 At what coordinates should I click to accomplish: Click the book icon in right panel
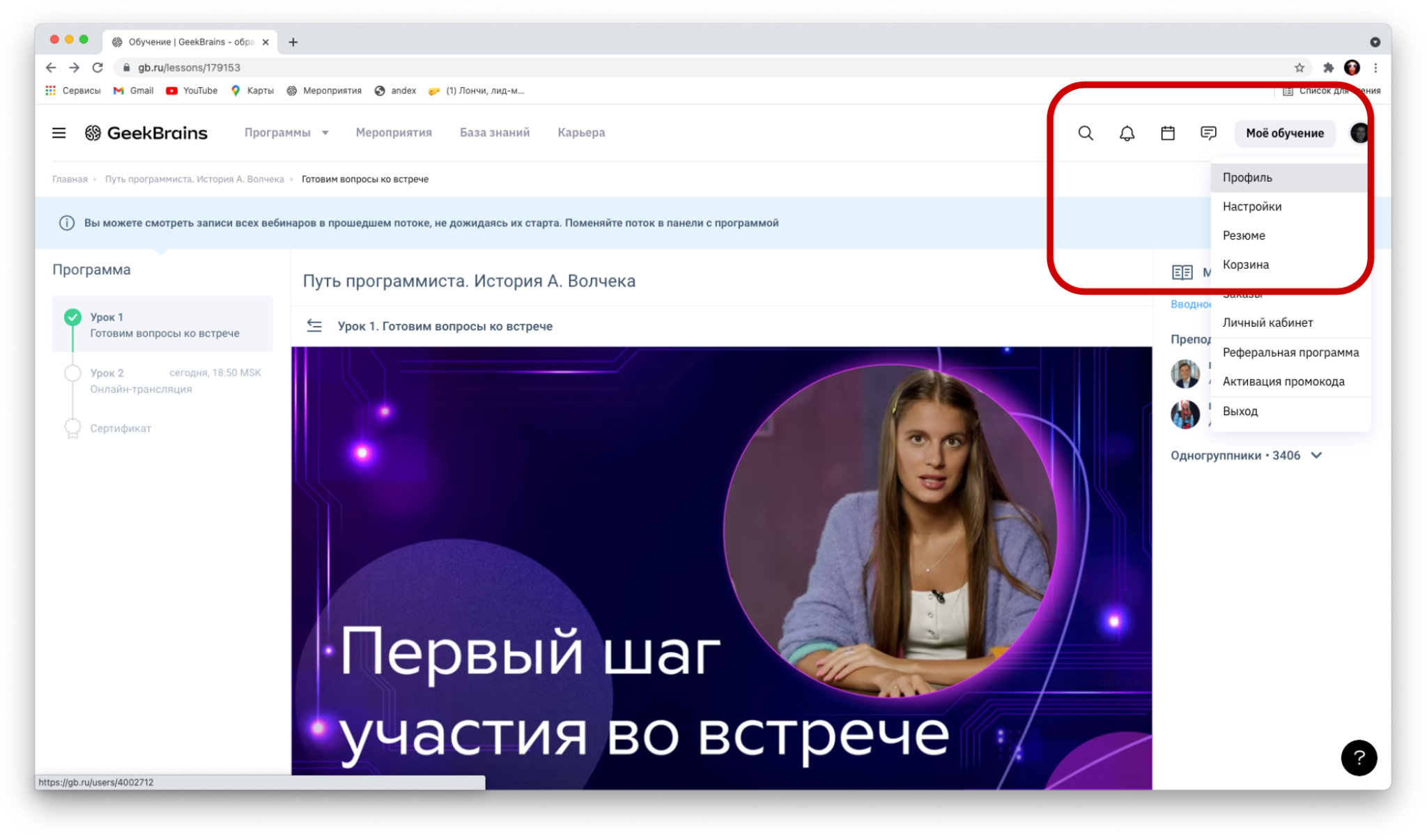point(1182,272)
